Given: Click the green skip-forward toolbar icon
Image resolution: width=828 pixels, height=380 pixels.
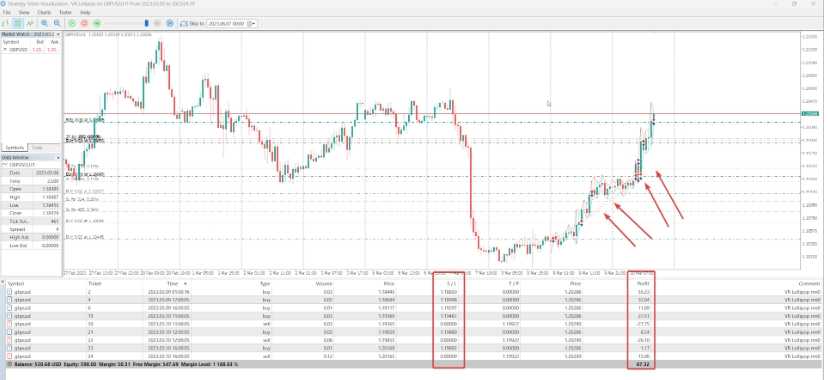Looking at the screenshot, I should (97, 23).
